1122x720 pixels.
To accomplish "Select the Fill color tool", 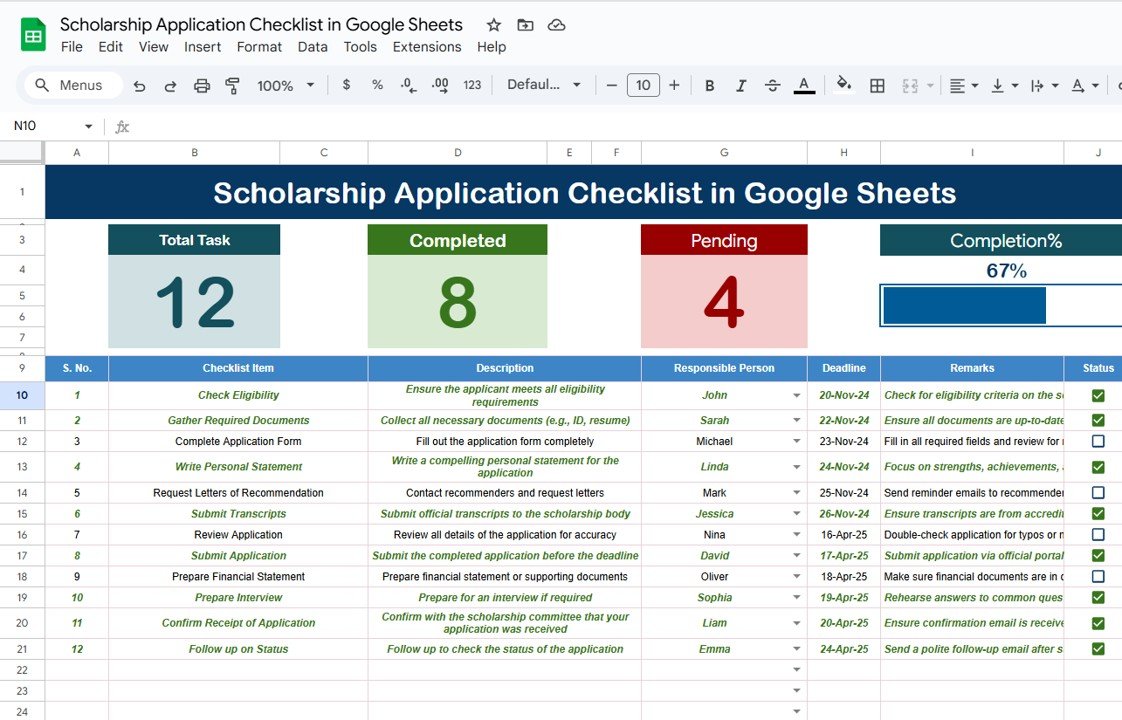I will click(x=844, y=85).
